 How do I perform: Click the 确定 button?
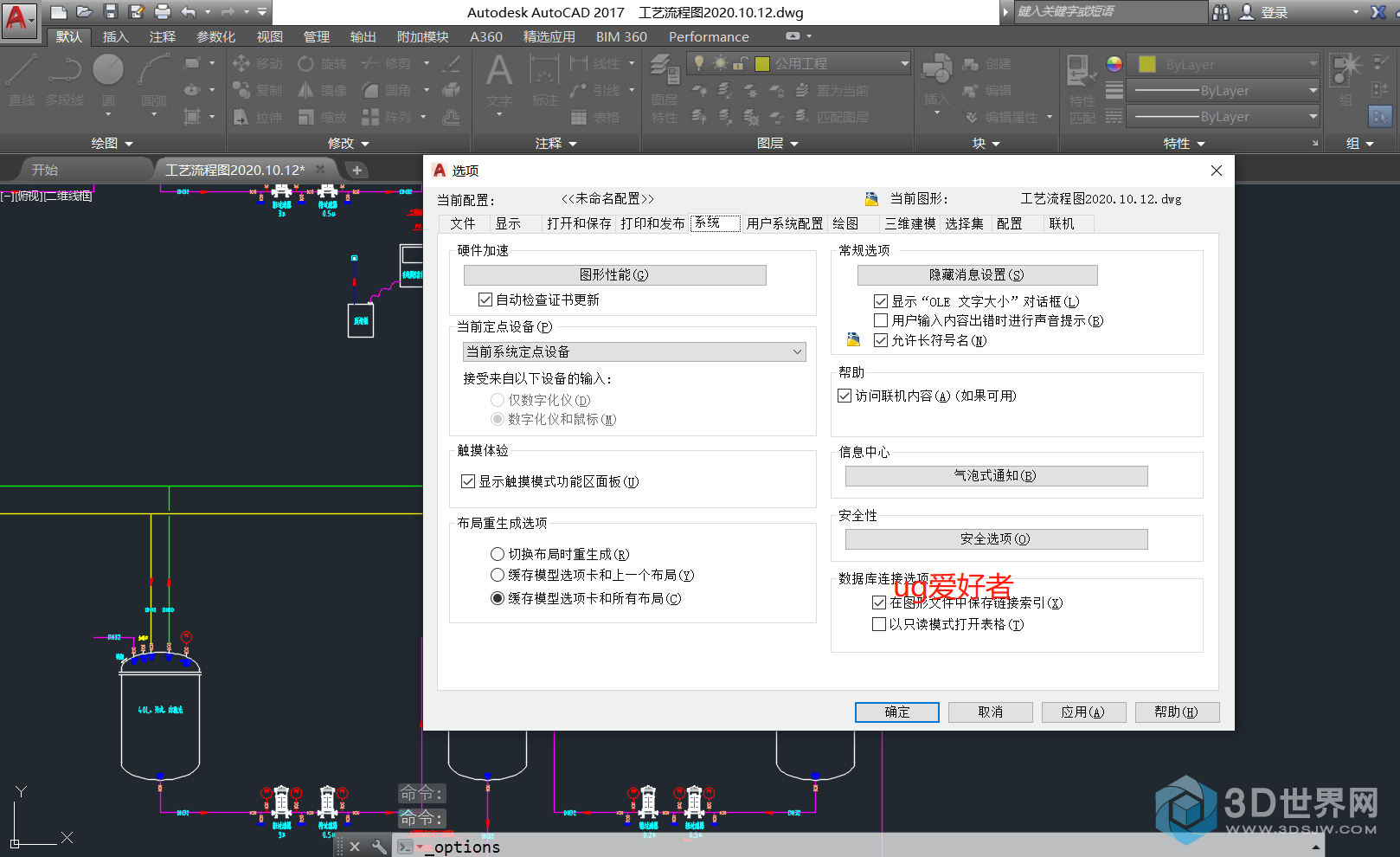coord(897,712)
